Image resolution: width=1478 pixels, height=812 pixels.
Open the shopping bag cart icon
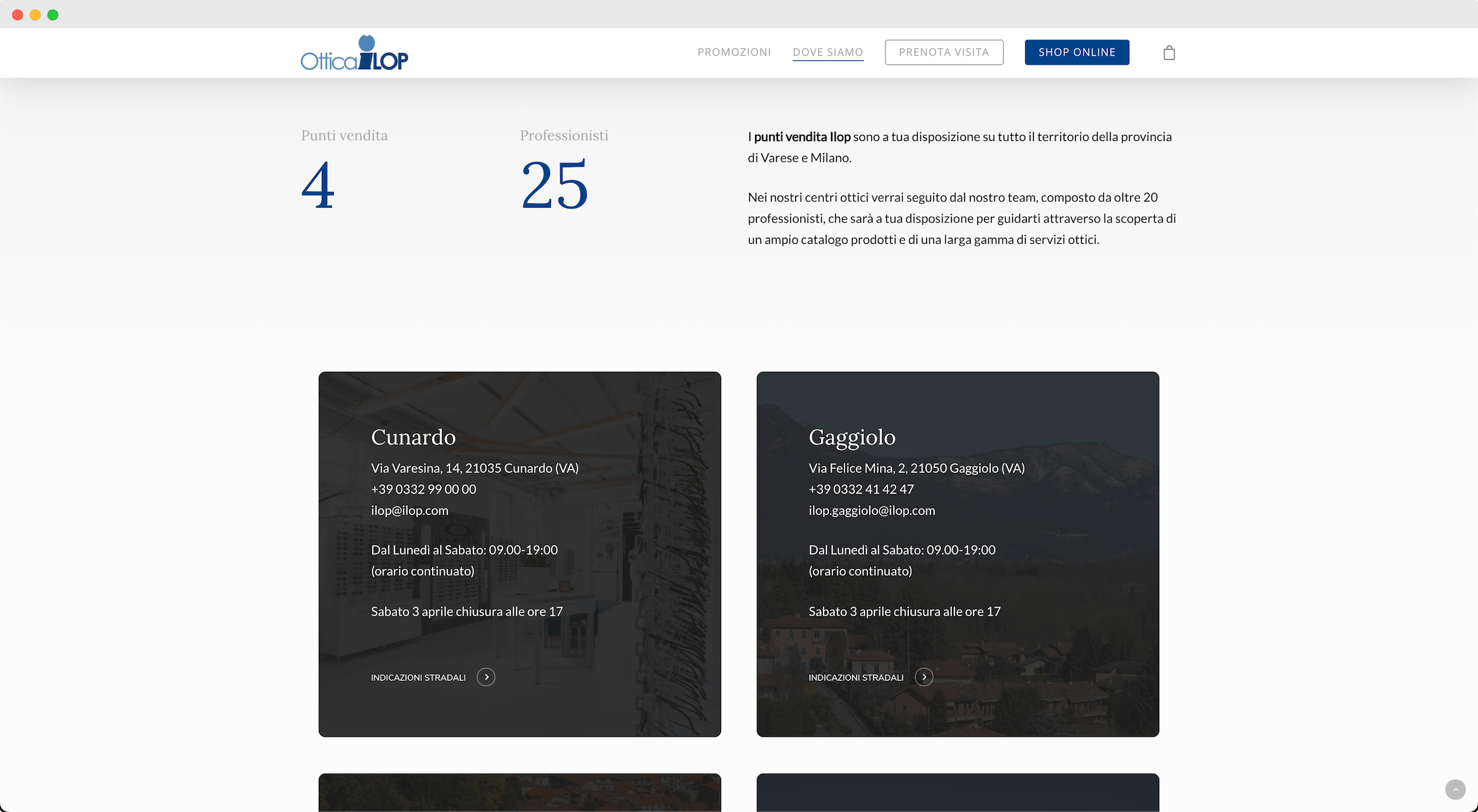(x=1169, y=52)
